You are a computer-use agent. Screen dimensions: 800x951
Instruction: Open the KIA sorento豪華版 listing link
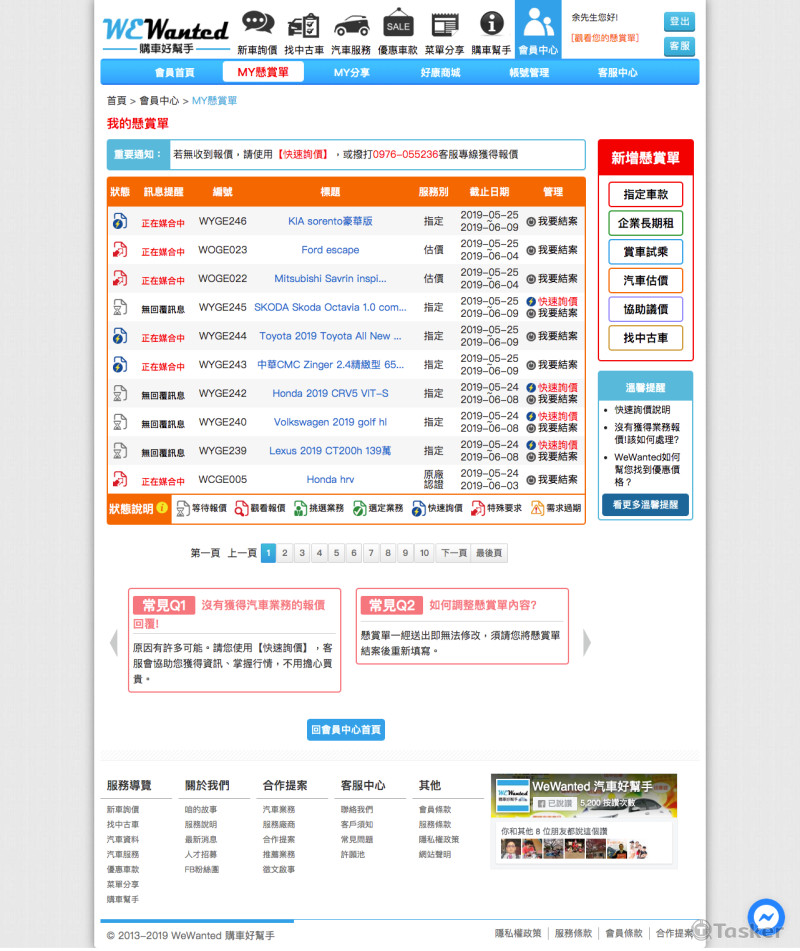click(330, 221)
